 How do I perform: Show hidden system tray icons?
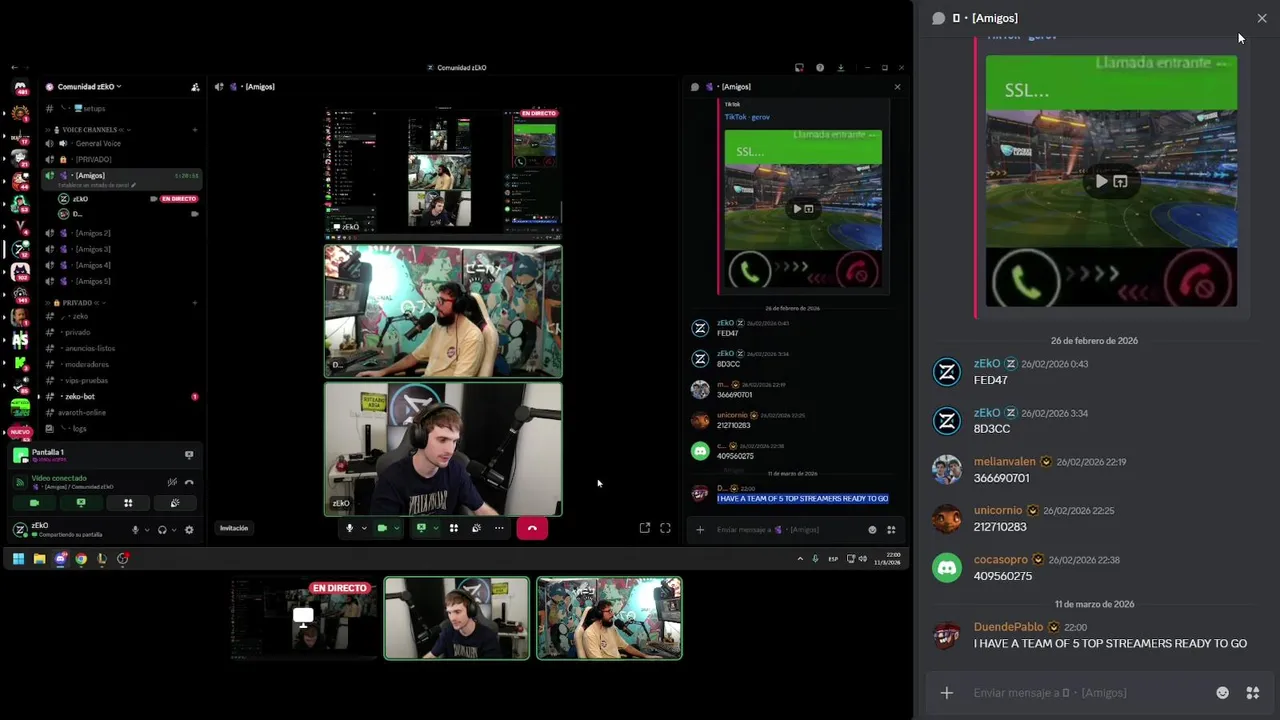[x=800, y=559]
